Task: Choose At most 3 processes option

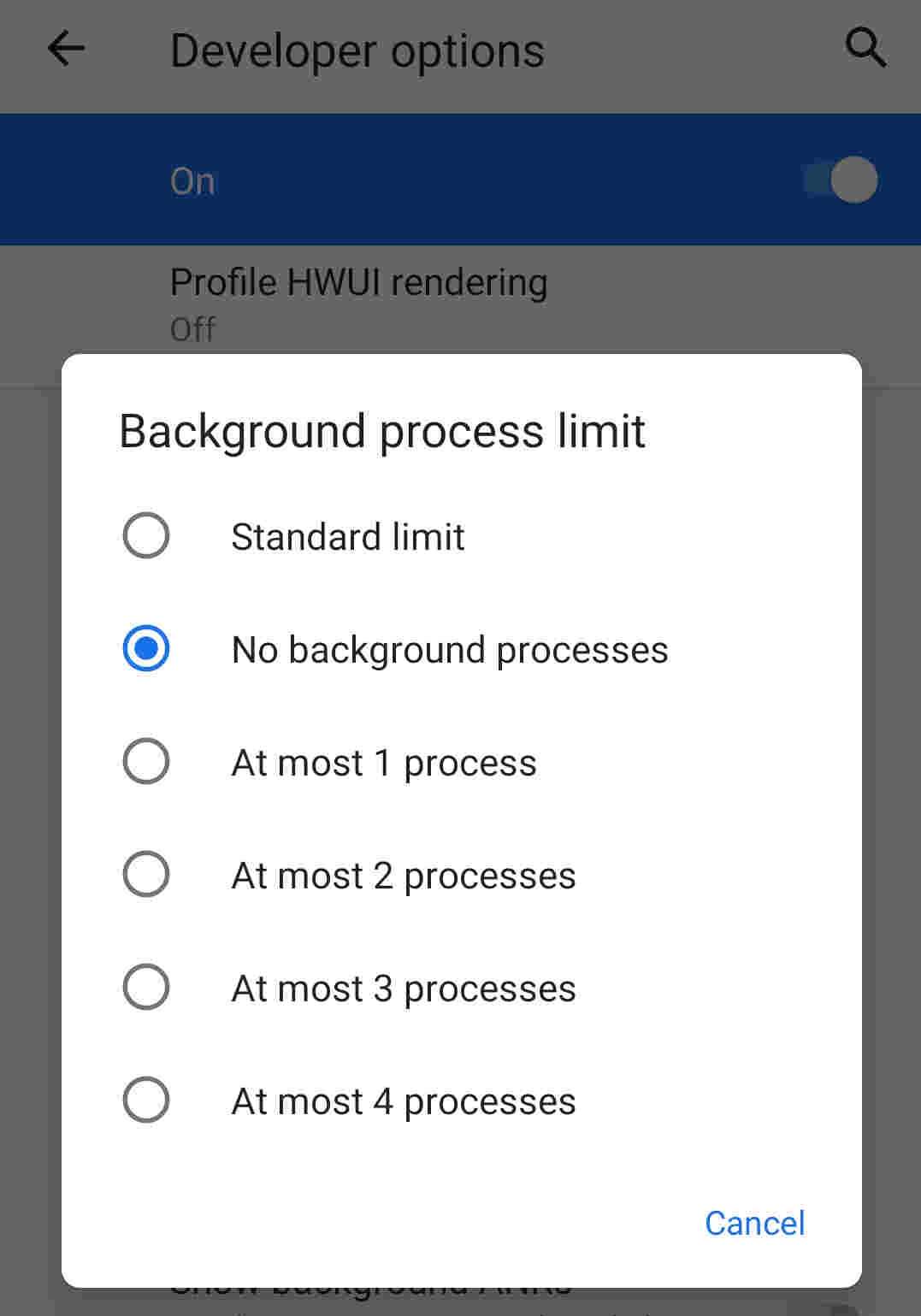Action: [x=145, y=988]
